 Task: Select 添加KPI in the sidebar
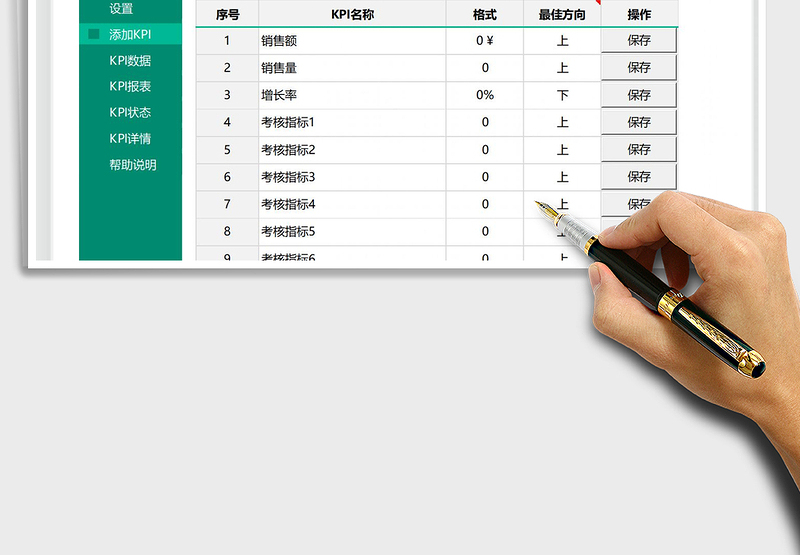[x=130, y=34]
